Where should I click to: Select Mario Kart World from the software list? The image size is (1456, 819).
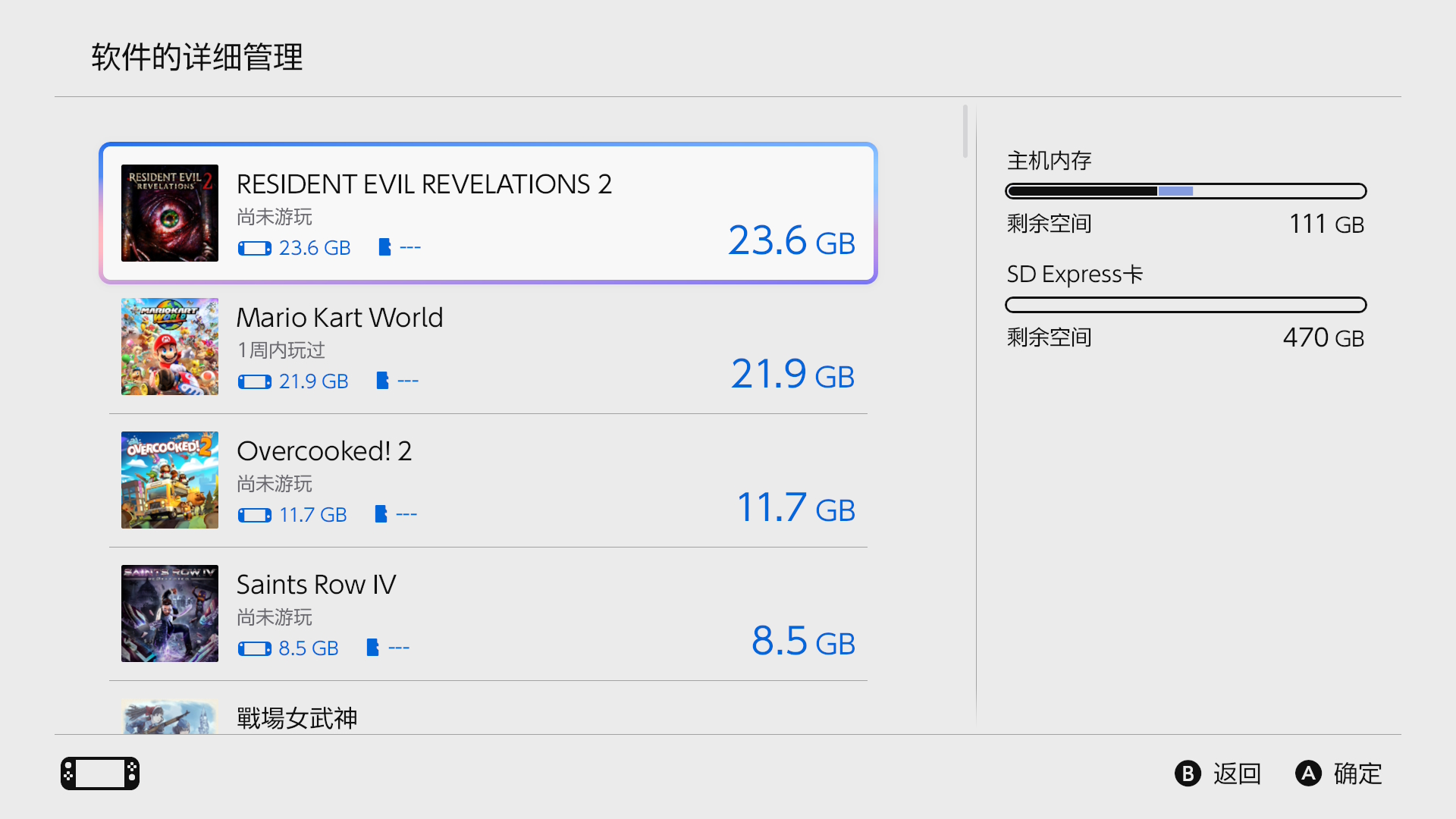pyautogui.click(x=488, y=347)
